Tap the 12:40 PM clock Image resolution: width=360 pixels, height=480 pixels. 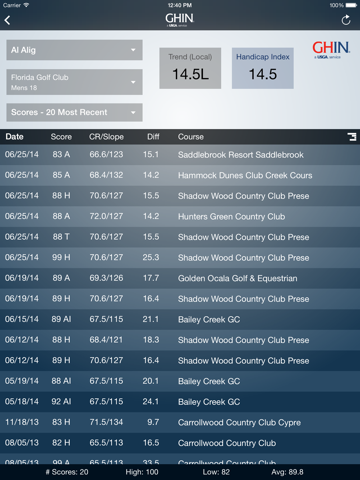point(180,5)
